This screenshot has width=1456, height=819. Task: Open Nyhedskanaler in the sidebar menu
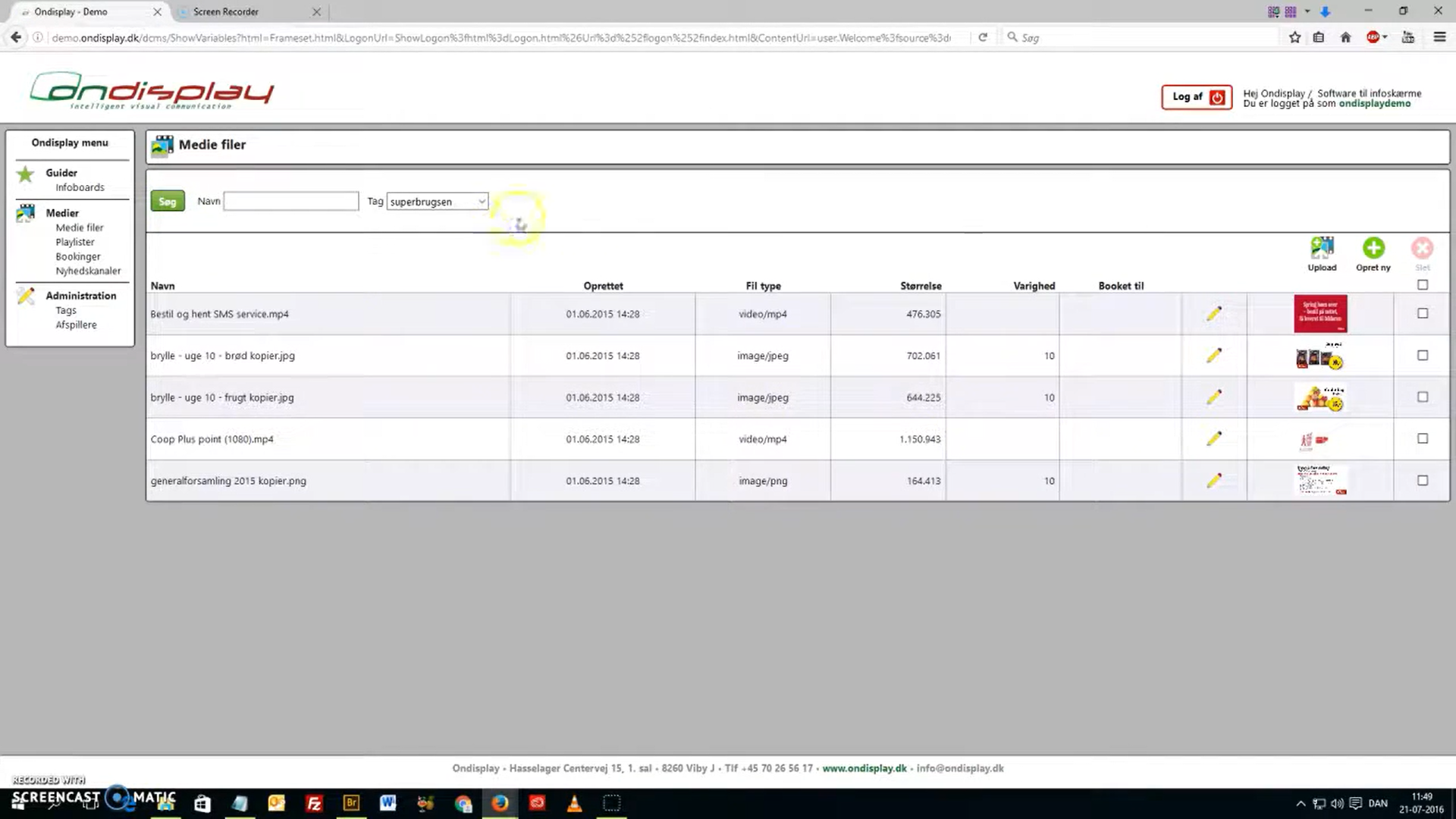(x=88, y=271)
